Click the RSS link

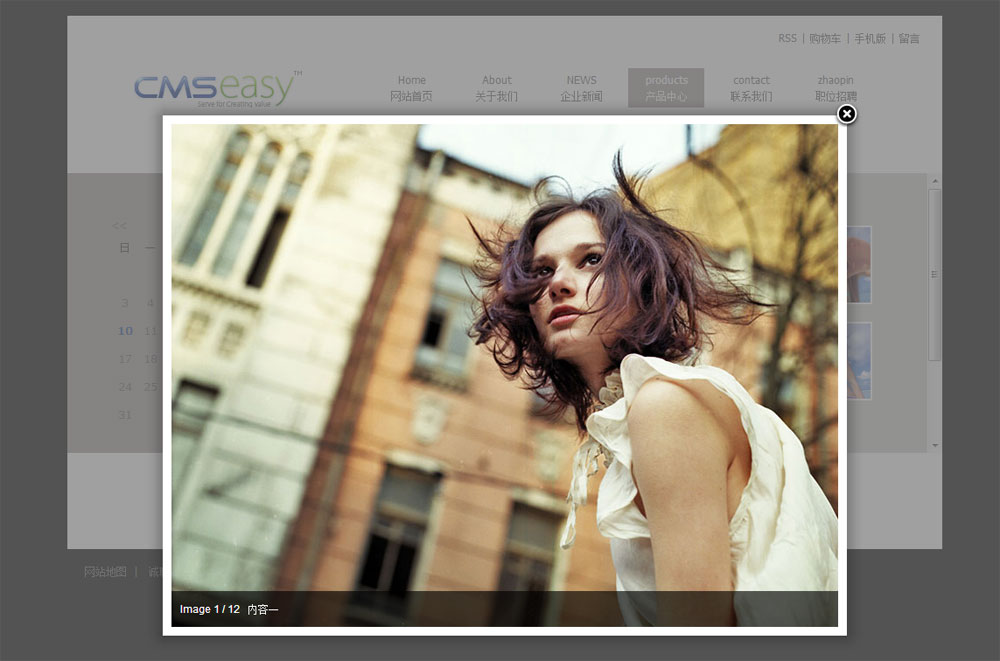tap(787, 39)
